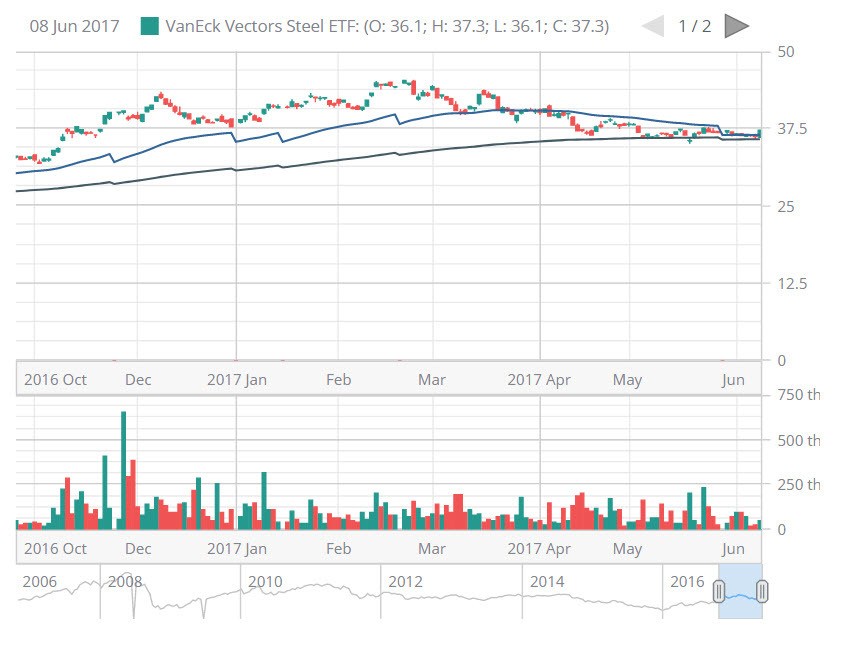Click the 2012 label in the navigator
The width and height of the screenshot is (841, 651).
click(405, 582)
